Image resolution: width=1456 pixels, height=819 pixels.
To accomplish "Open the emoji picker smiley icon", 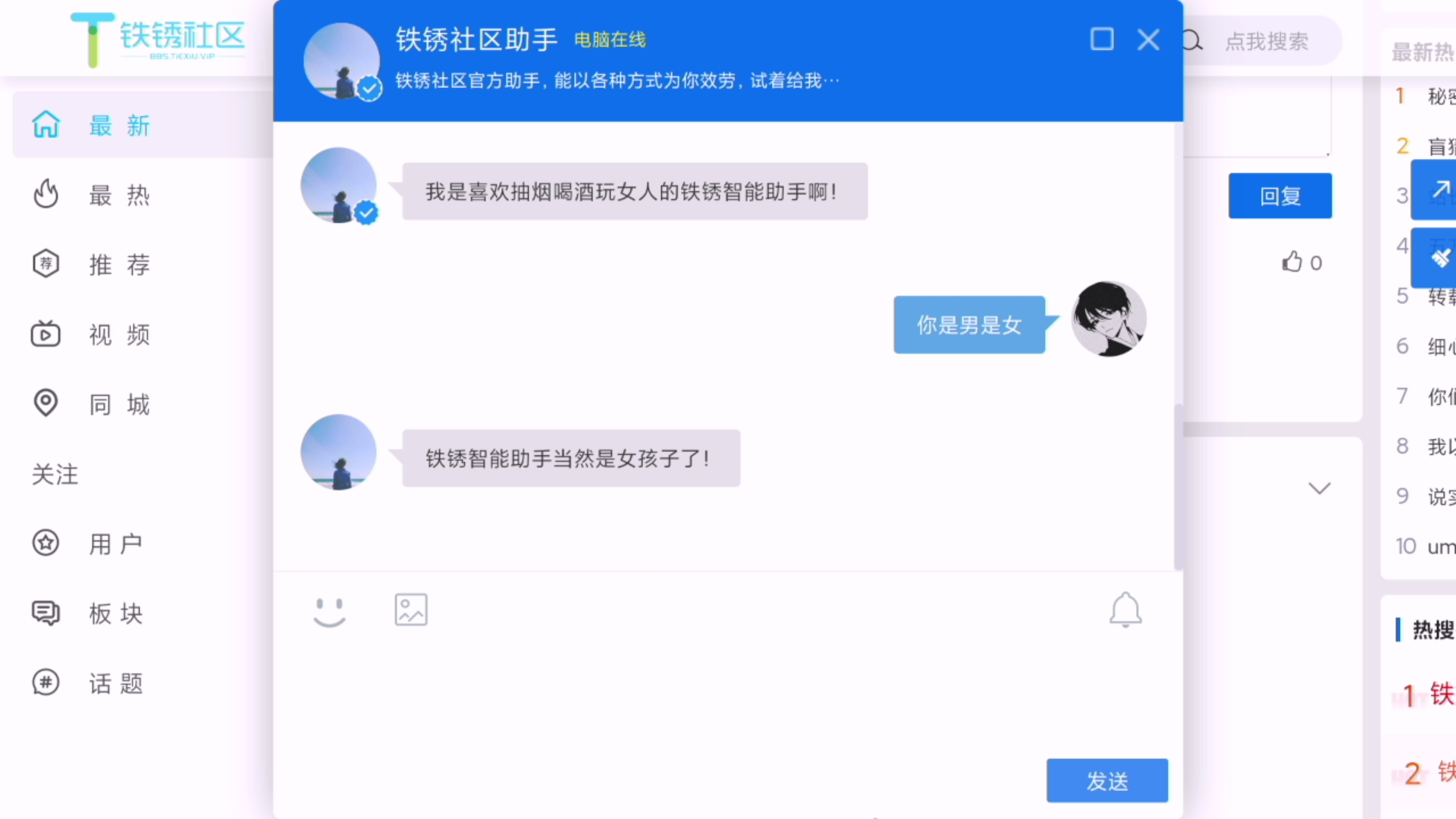I will (x=329, y=611).
